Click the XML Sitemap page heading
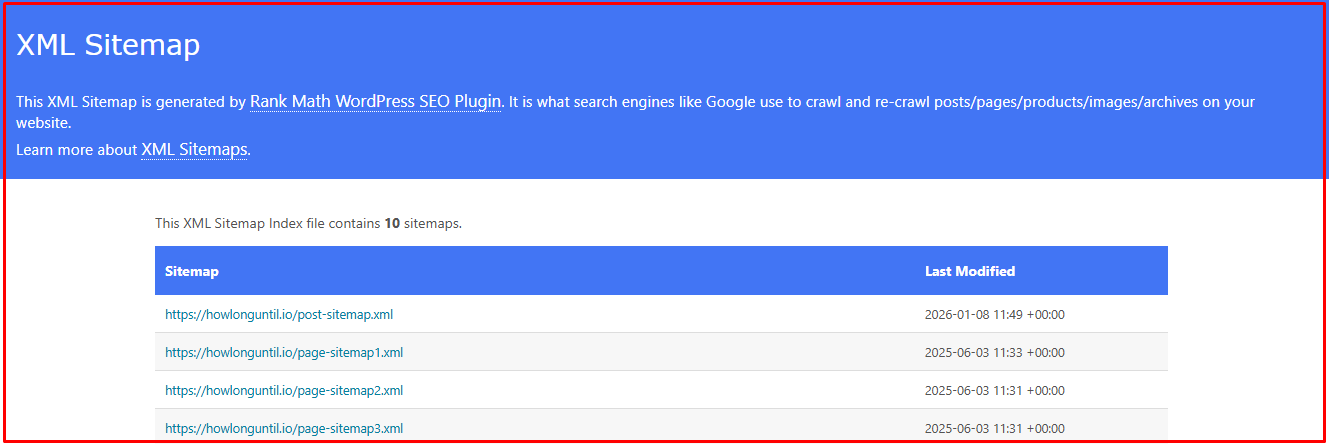Image resolution: width=1329 pixels, height=444 pixels. 108,45
